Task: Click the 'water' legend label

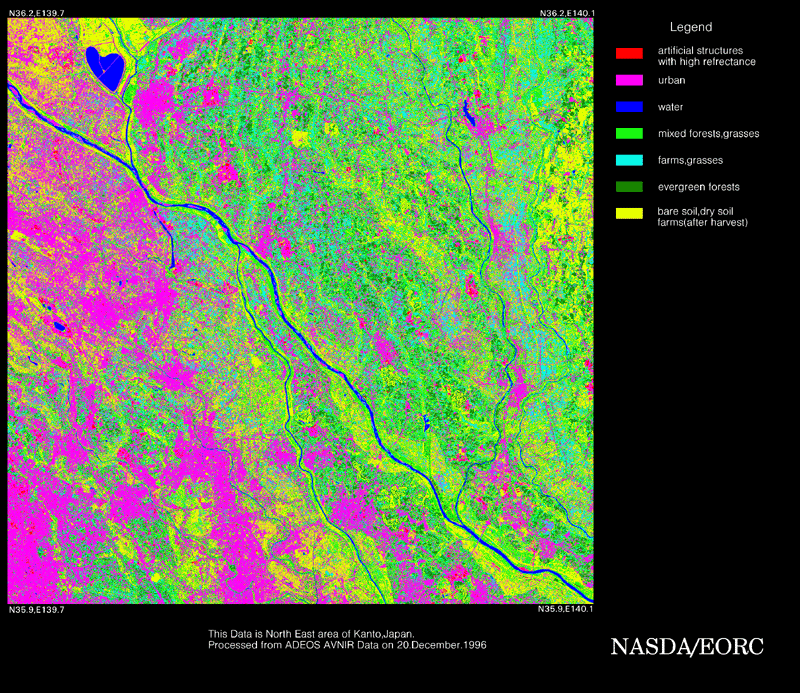Action: click(670, 107)
